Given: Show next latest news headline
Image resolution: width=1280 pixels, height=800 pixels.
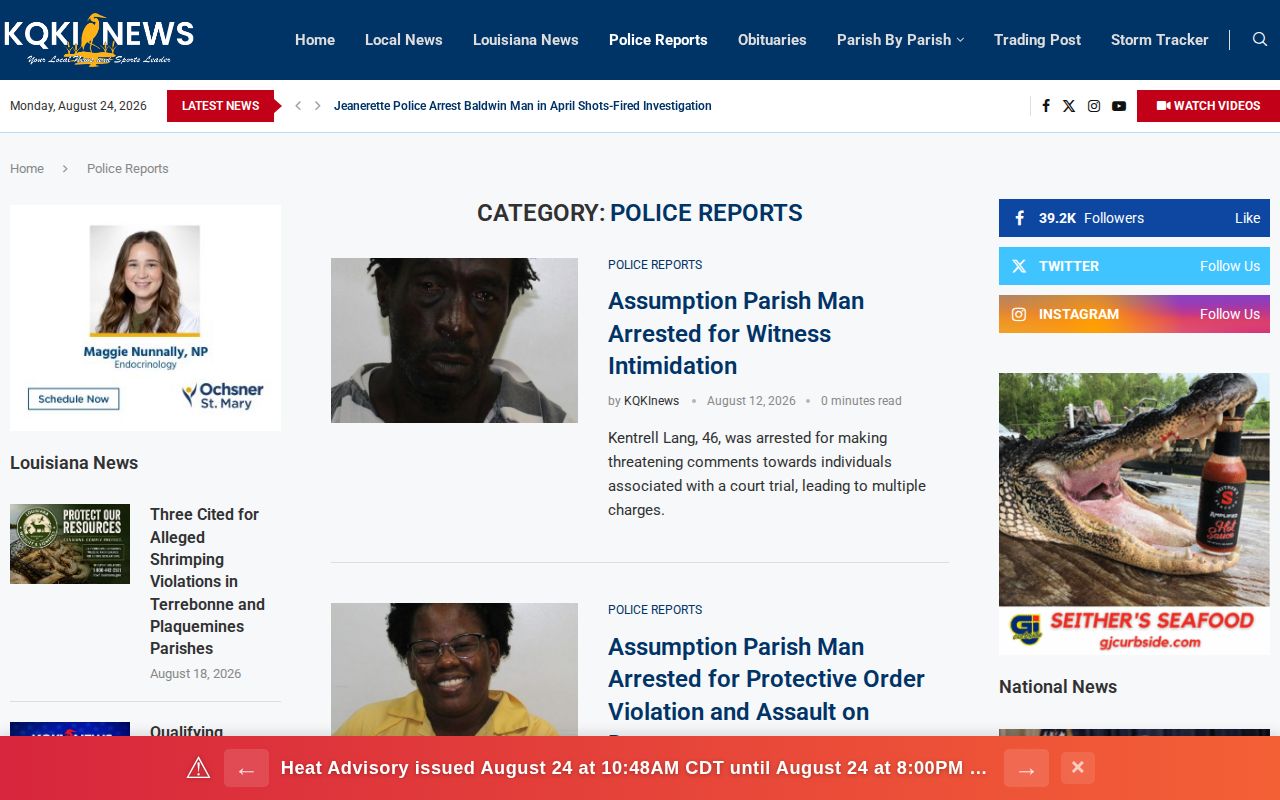Looking at the screenshot, I should tap(318, 106).
